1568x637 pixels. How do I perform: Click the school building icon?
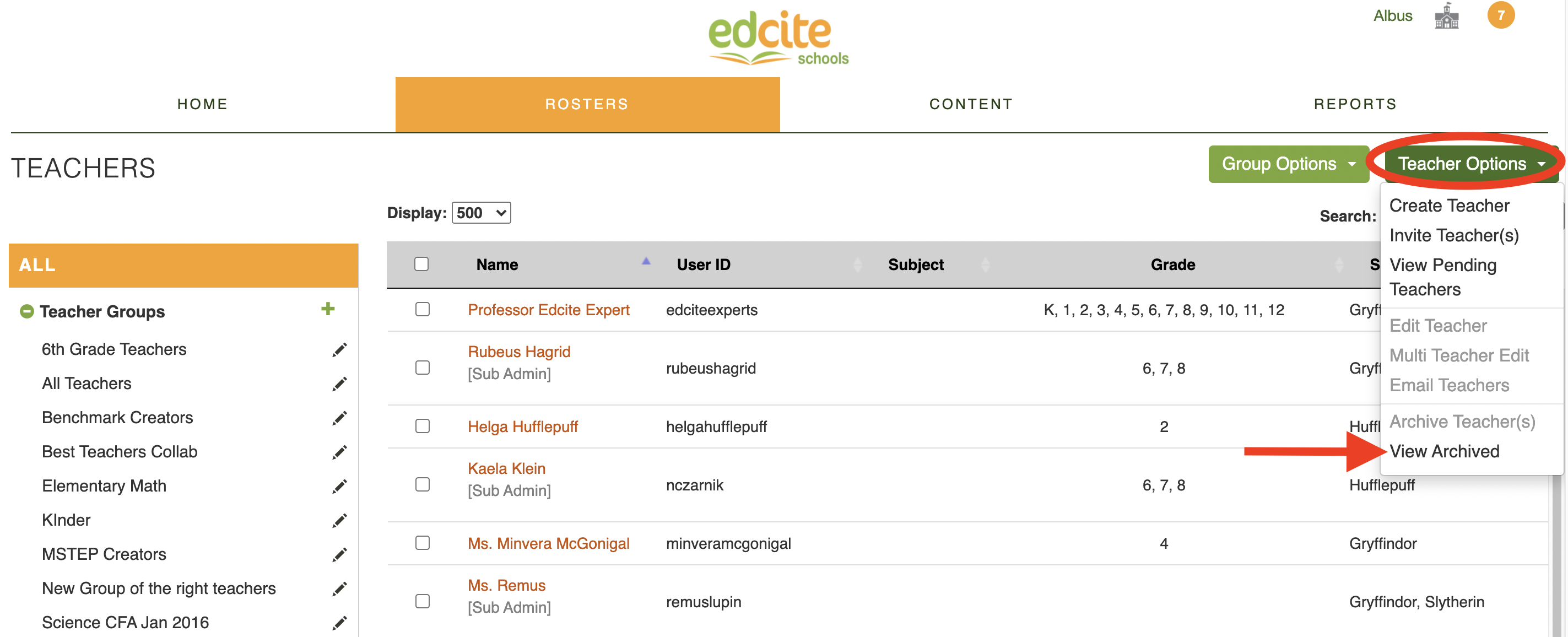(1446, 16)
